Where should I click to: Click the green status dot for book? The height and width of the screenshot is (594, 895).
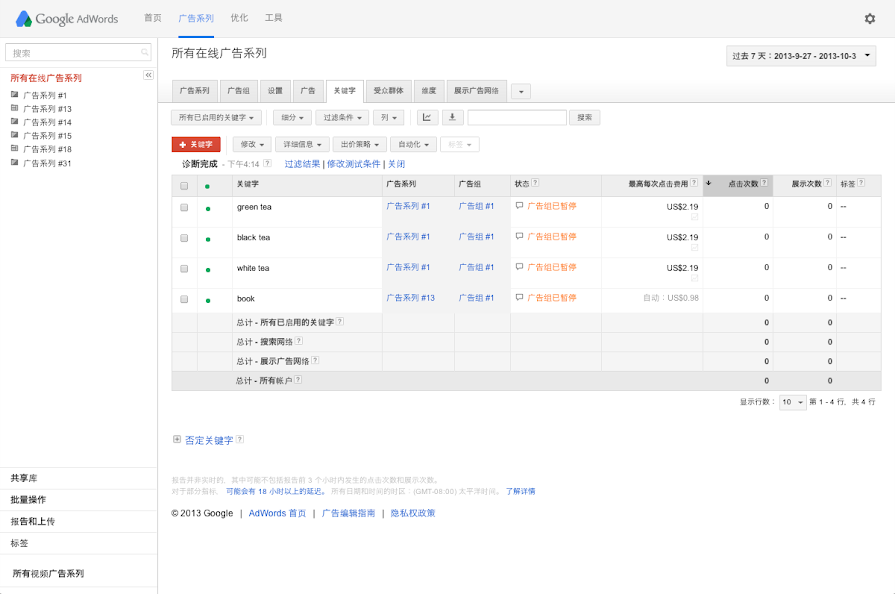pyautogui.click(x=208, y=299)
